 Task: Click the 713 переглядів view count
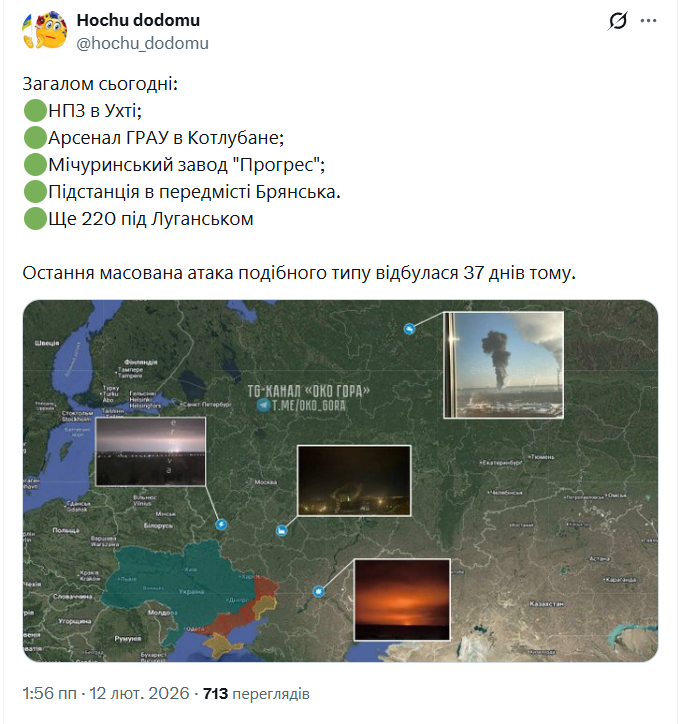[x=256, y=693]
